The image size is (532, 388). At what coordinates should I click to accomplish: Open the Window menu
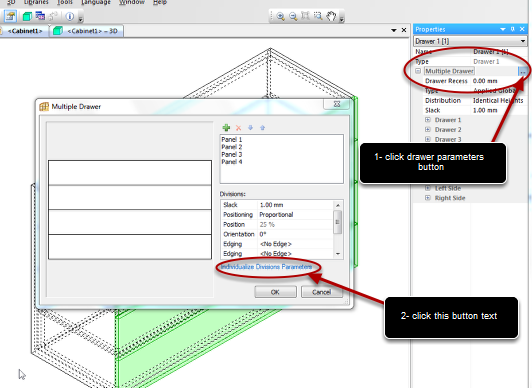tap(132, 2)
